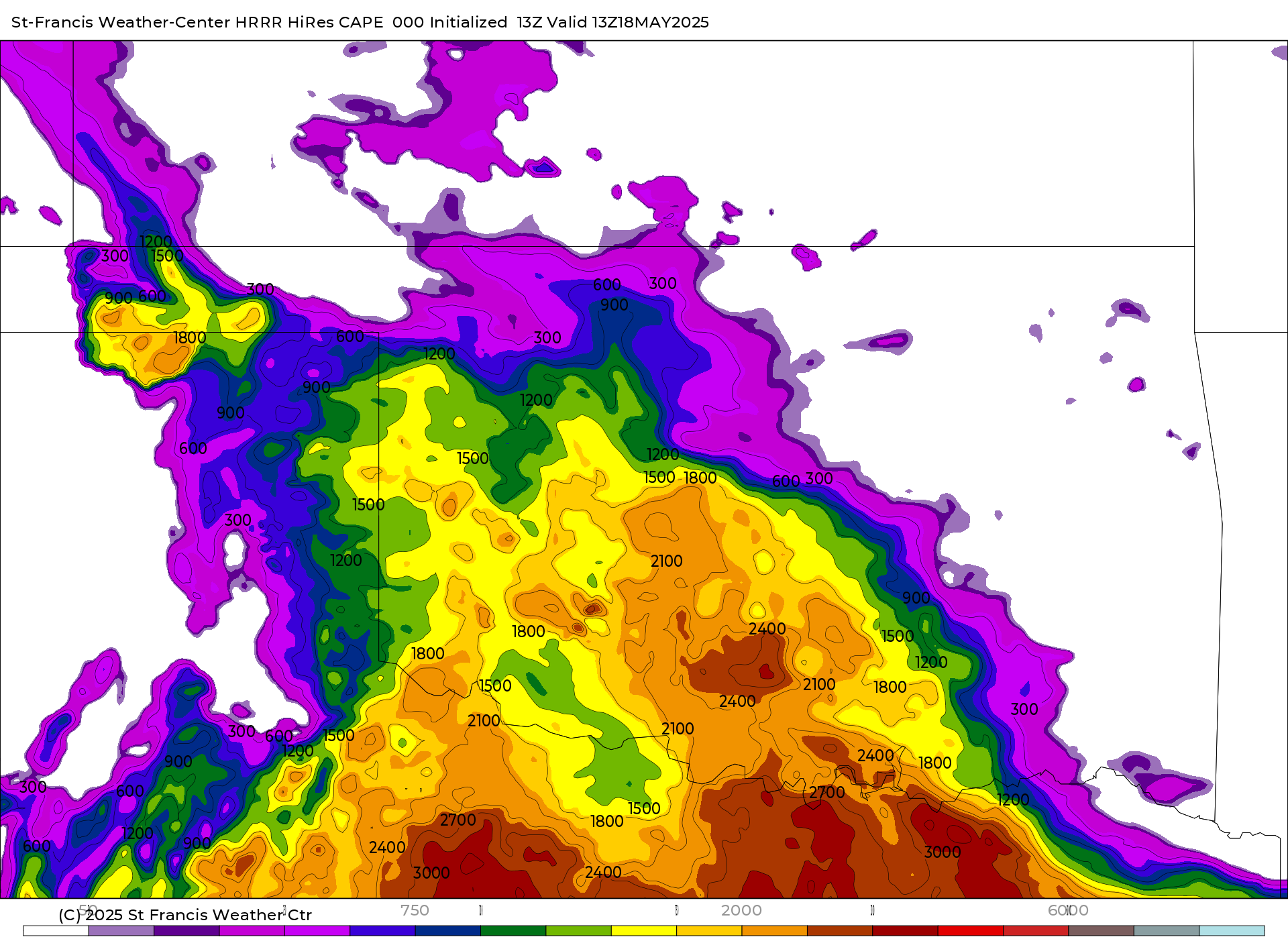Select the dark purple legend swatch
1288x939 pixels.
[186, 931]
